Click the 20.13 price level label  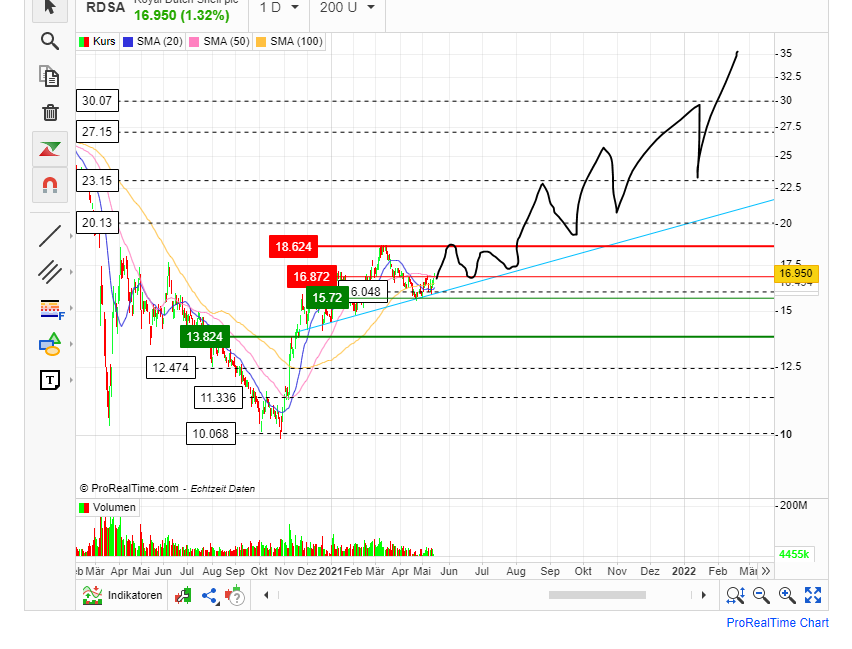97,223
